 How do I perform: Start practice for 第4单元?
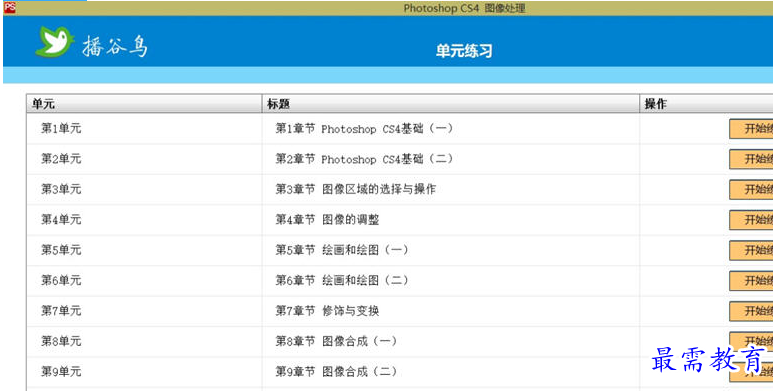pyautogui.click(x=751, y=220)
